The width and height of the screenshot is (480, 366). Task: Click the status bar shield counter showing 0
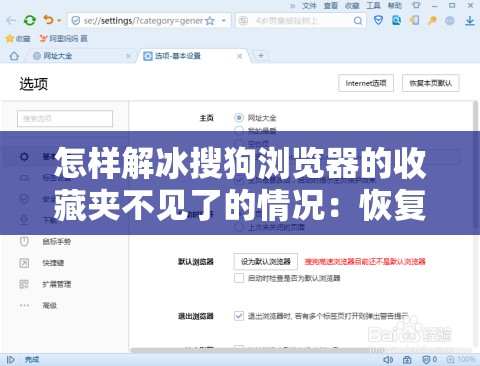(429, 360)
